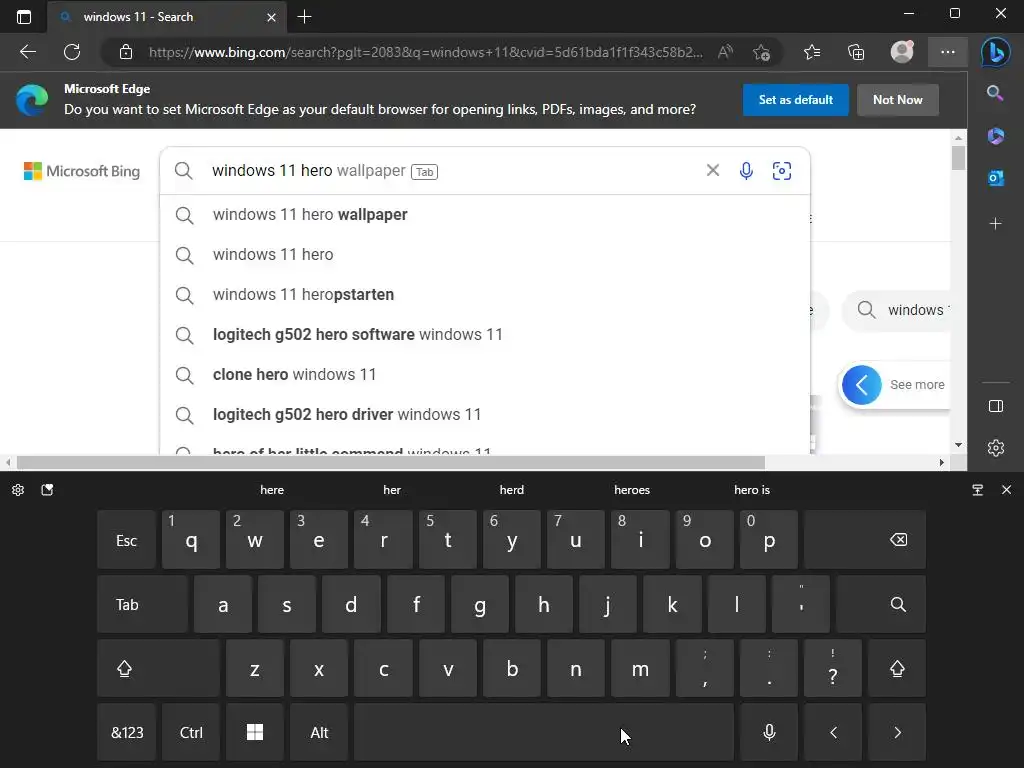Click the Microsoft Bing logo
Screen dimensions: 1024x768
(x=82, y=171)
